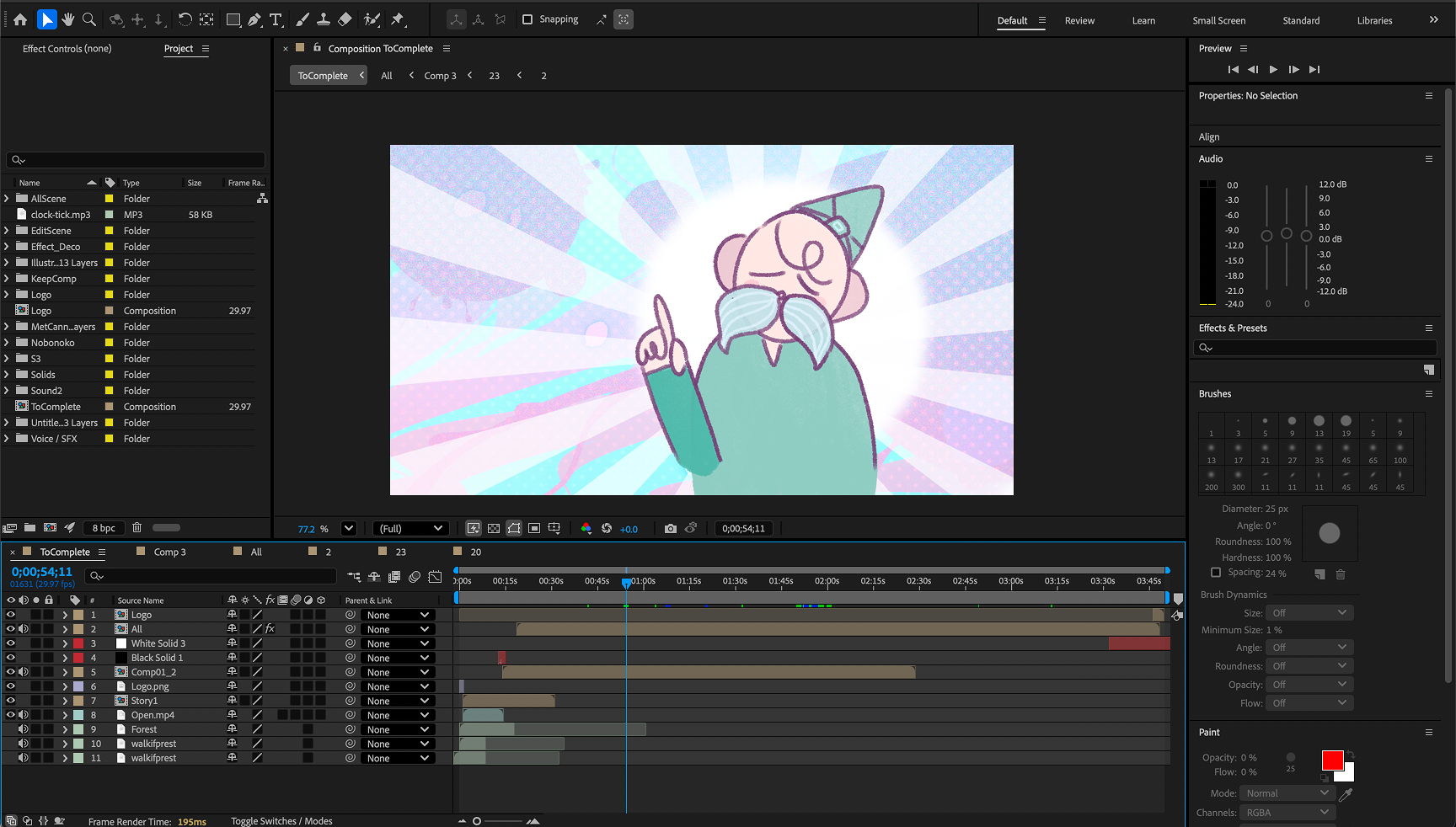Delete selected project item with trash icon

pos(136,528)
